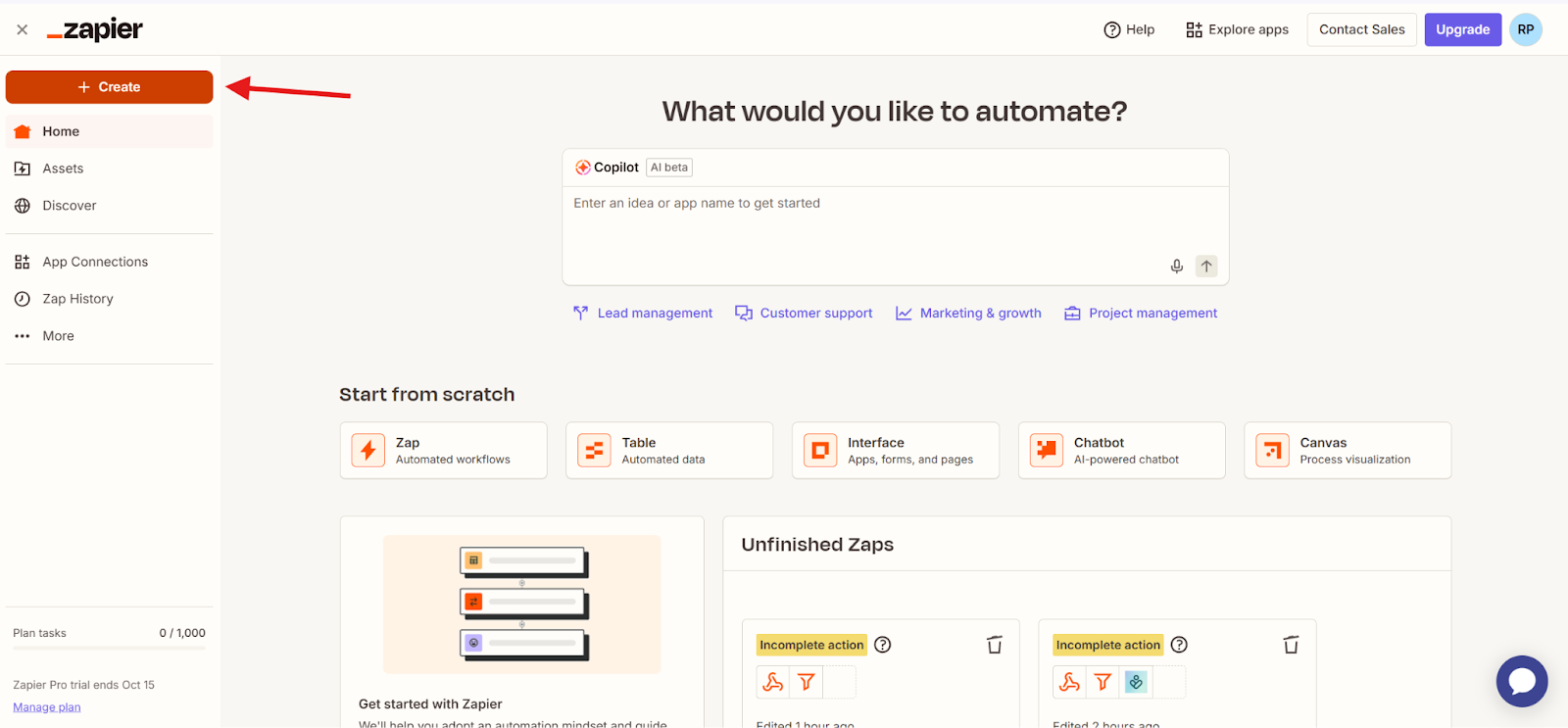Viewport: 1568px width, 728px height.
Task: Click the Customer support chat icon
Action: pyautogui.click(x=744, y=314)
